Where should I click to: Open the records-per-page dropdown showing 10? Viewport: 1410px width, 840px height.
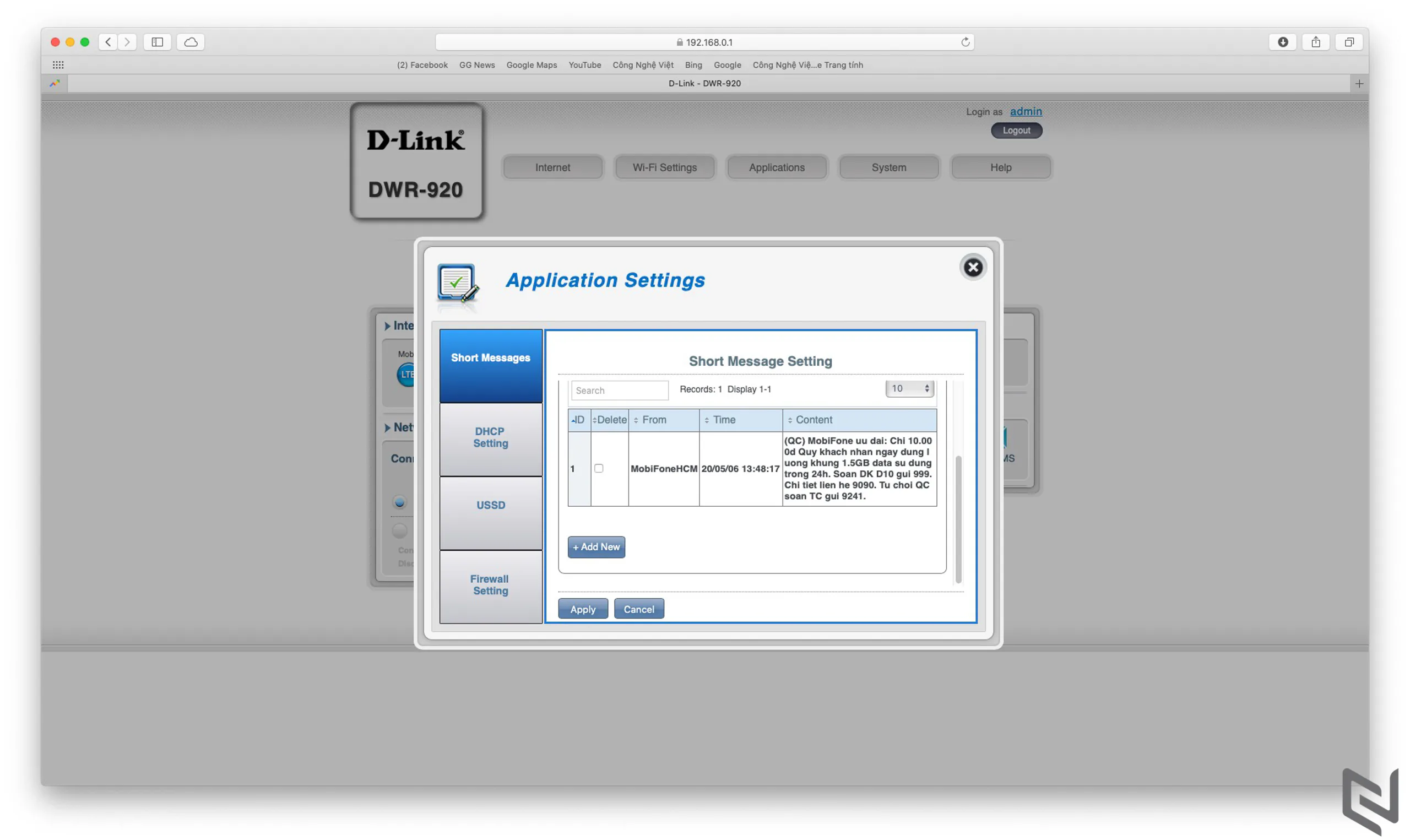(909, 388)
